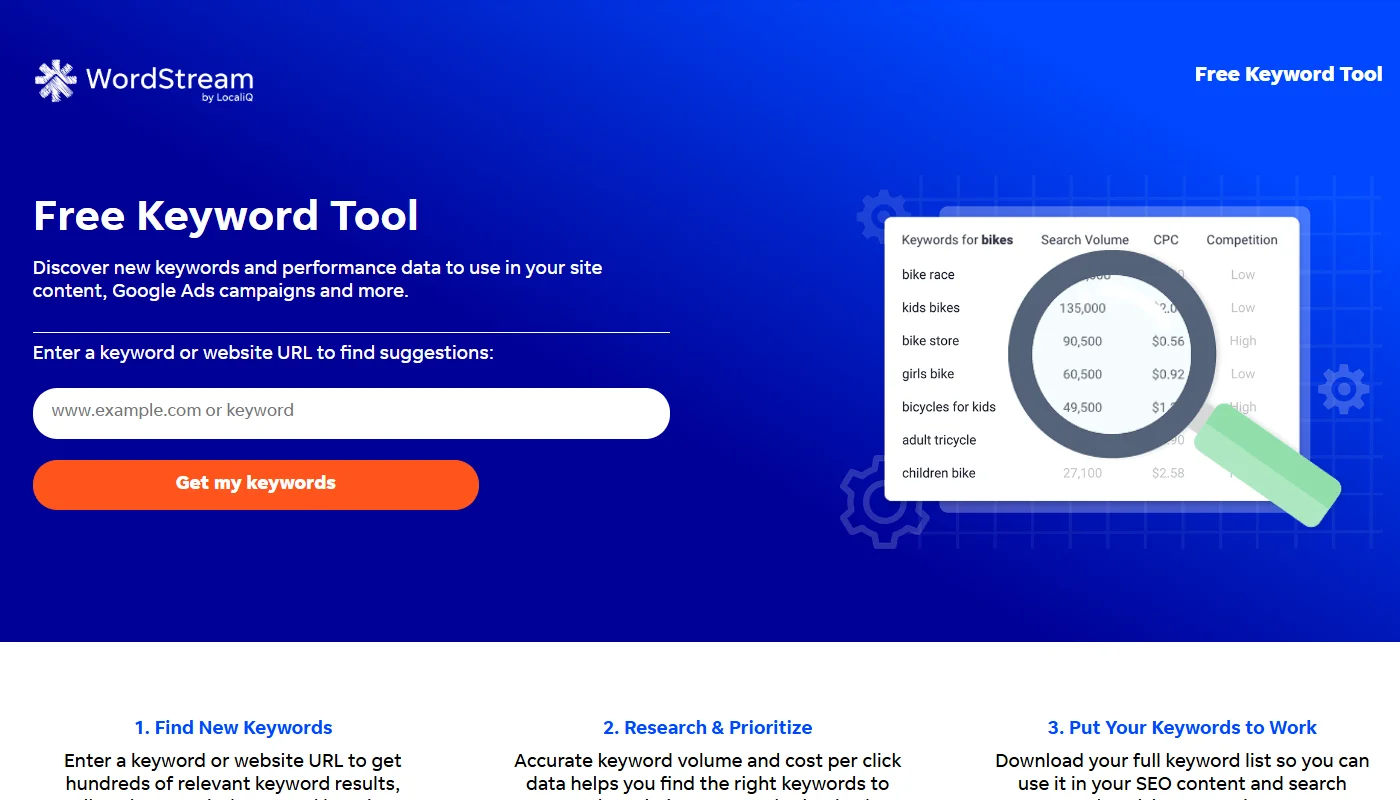This screenshot has height=800, width=1400.
Task: Click the "CPC" column header
Action: [x=1166, y=240]
